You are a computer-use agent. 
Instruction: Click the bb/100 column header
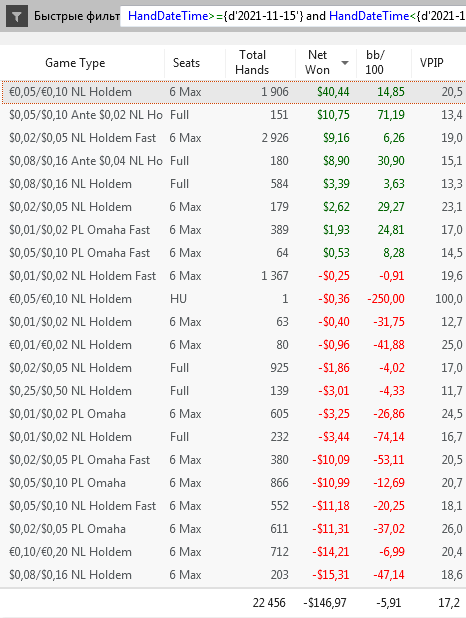375,62
